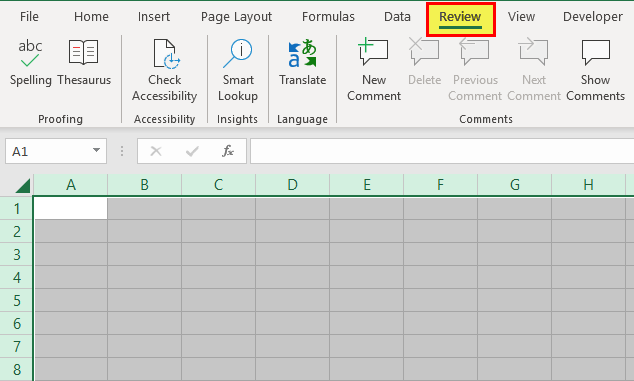Toggle Show Comments
Image resolution: width=634 pixels, height=381 pixels.
pos(596,70)
